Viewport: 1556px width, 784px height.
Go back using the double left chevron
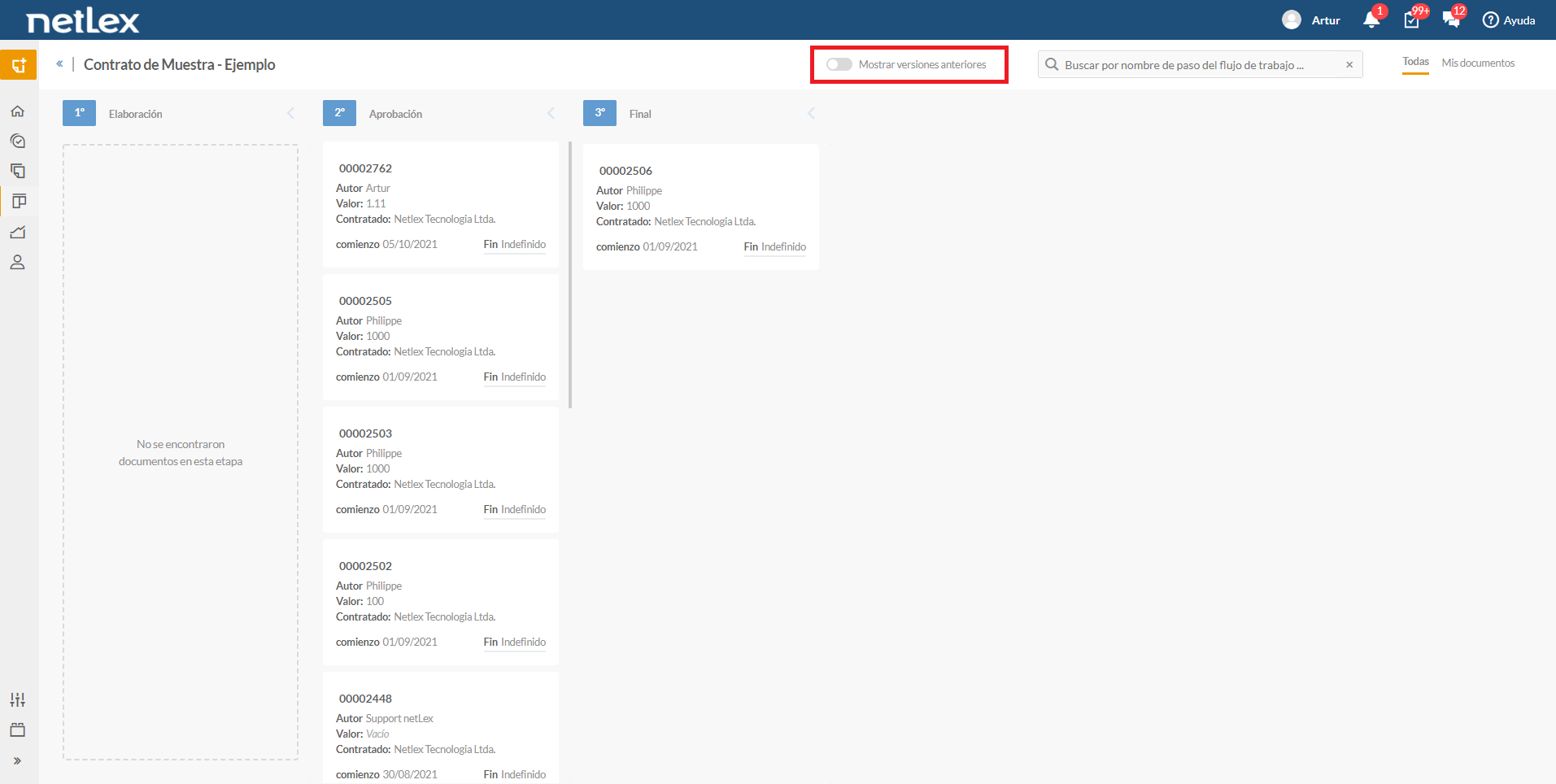click(59, 63)
